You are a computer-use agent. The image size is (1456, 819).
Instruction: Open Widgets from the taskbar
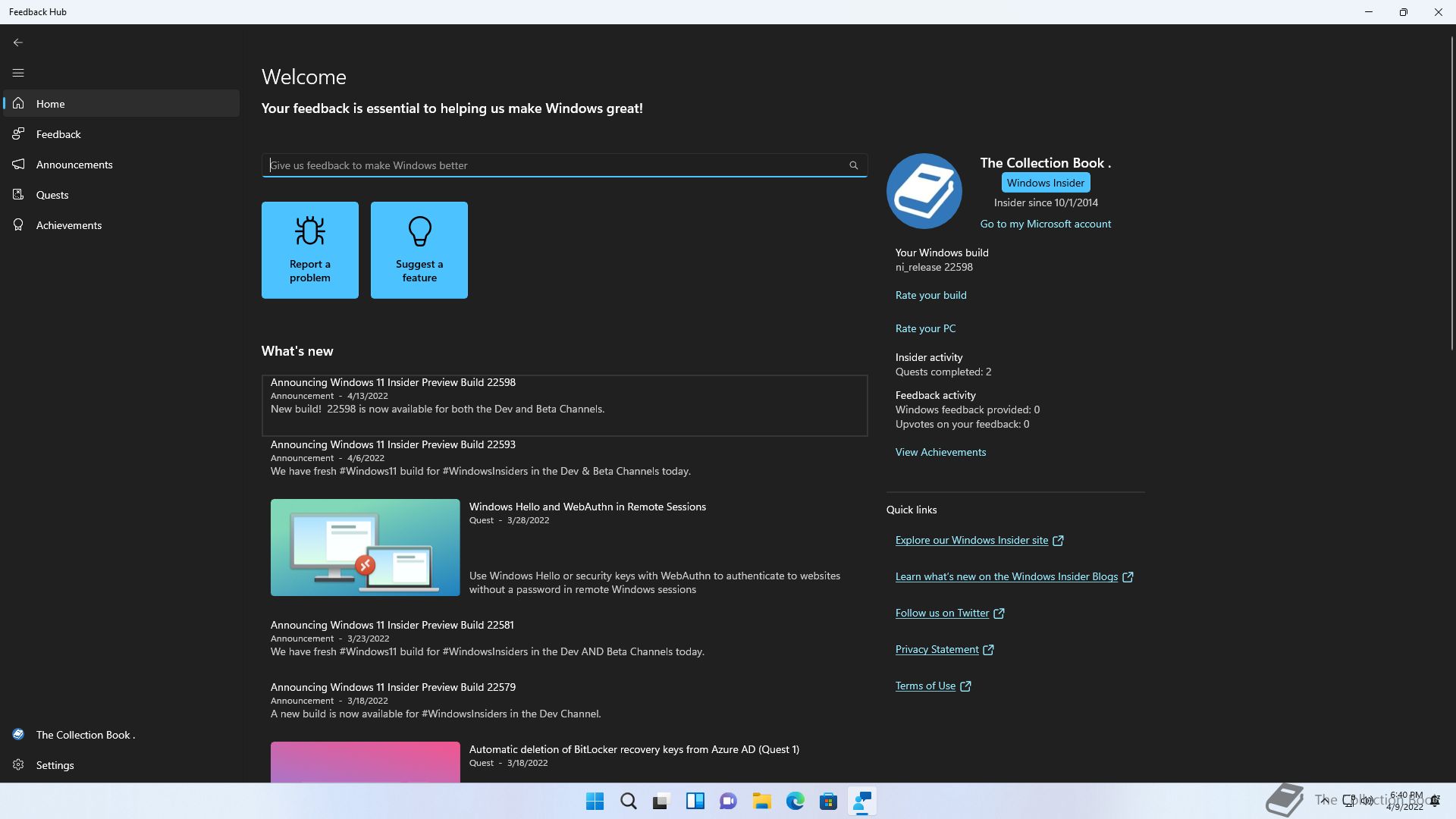coord(695,801)
